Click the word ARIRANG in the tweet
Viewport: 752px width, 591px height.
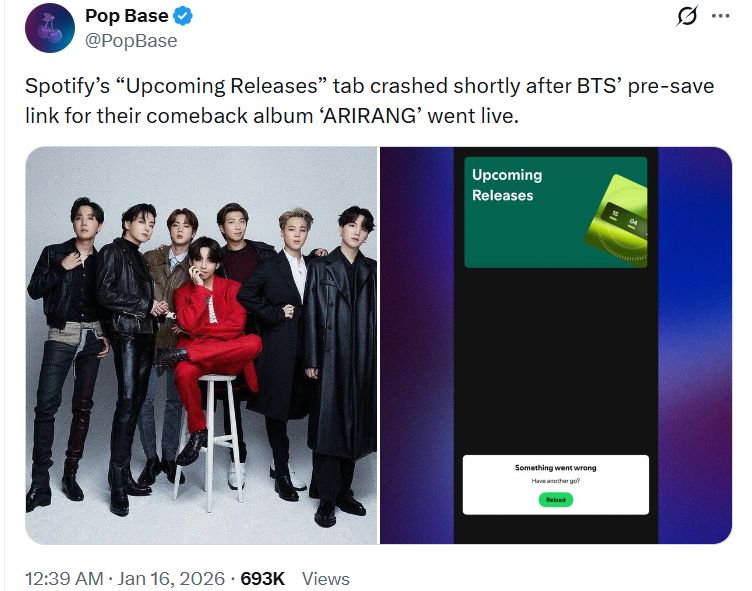(x=369, y=116)
